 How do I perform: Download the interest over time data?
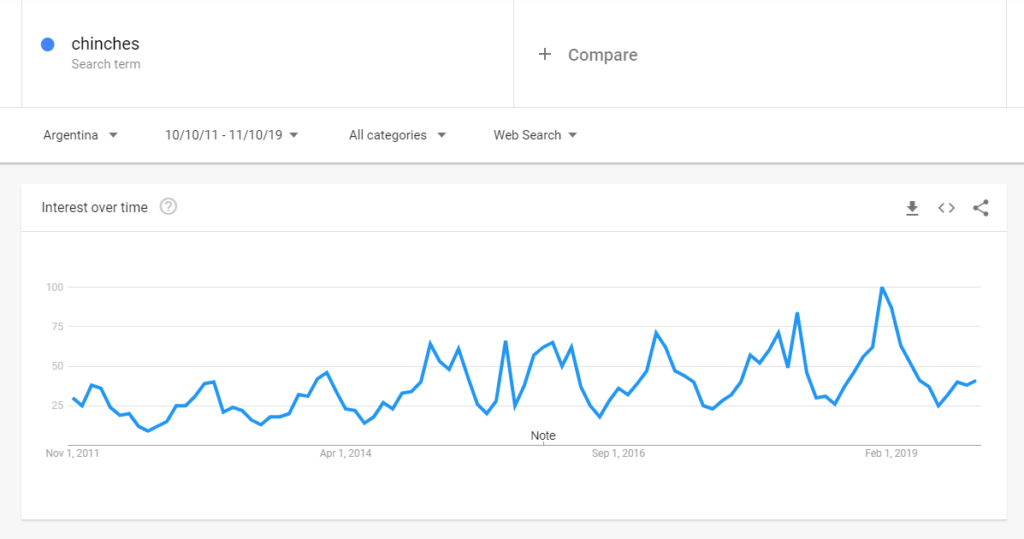[x=912, y=208]
